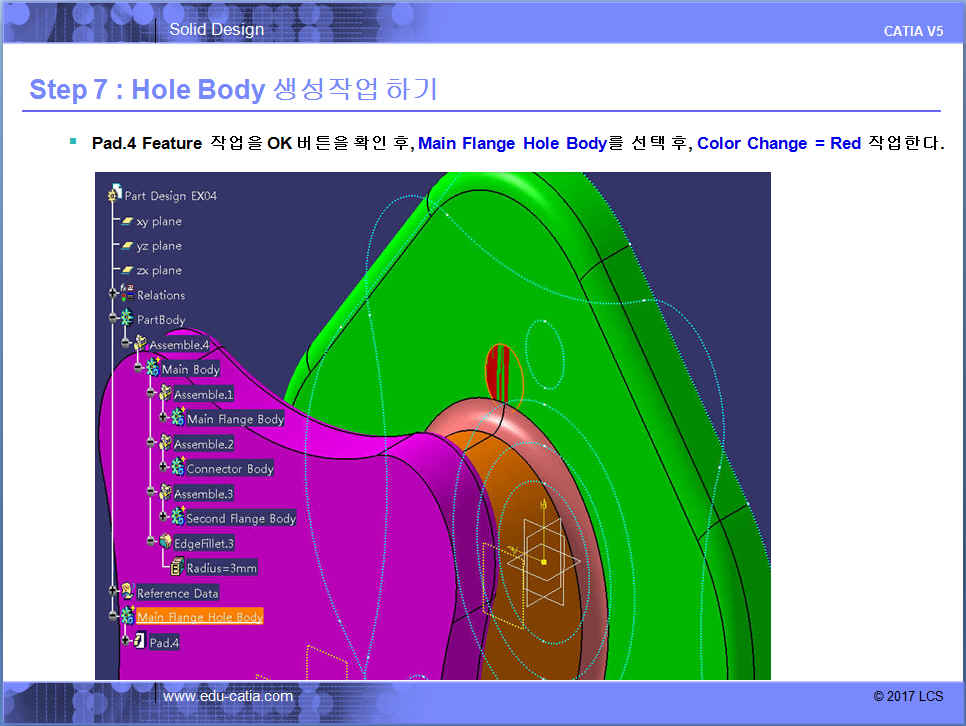Click the Reference Data body icon

[x=127, y=592]
